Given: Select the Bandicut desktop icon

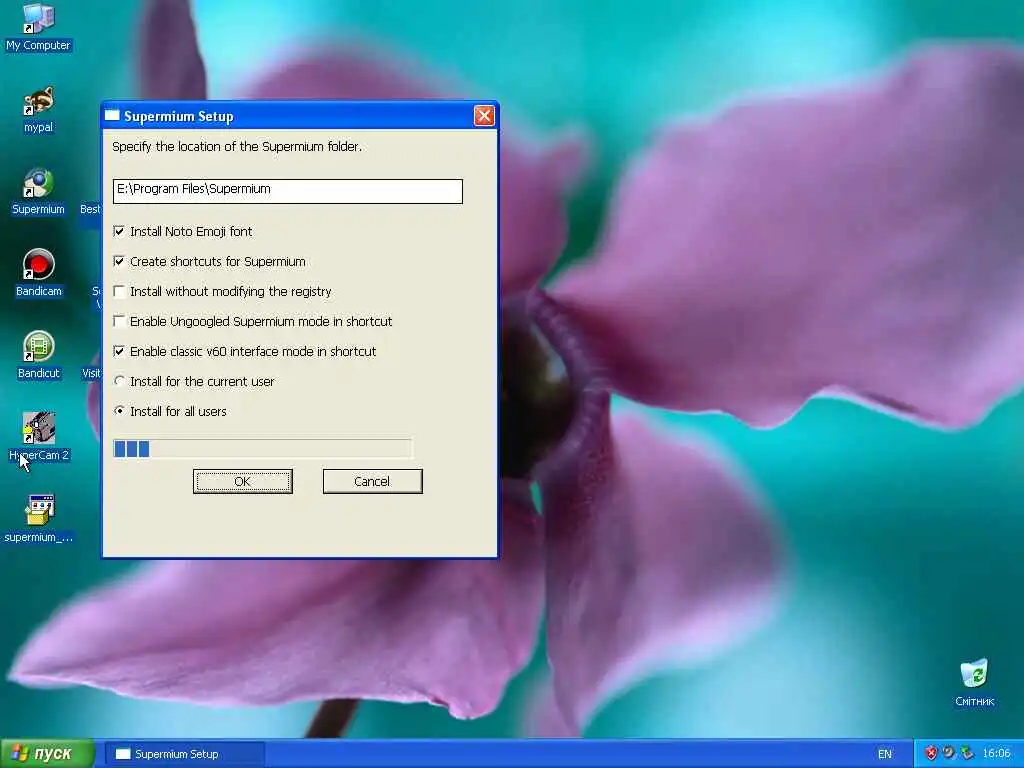Looking at the screenshot, I should 39,356.
